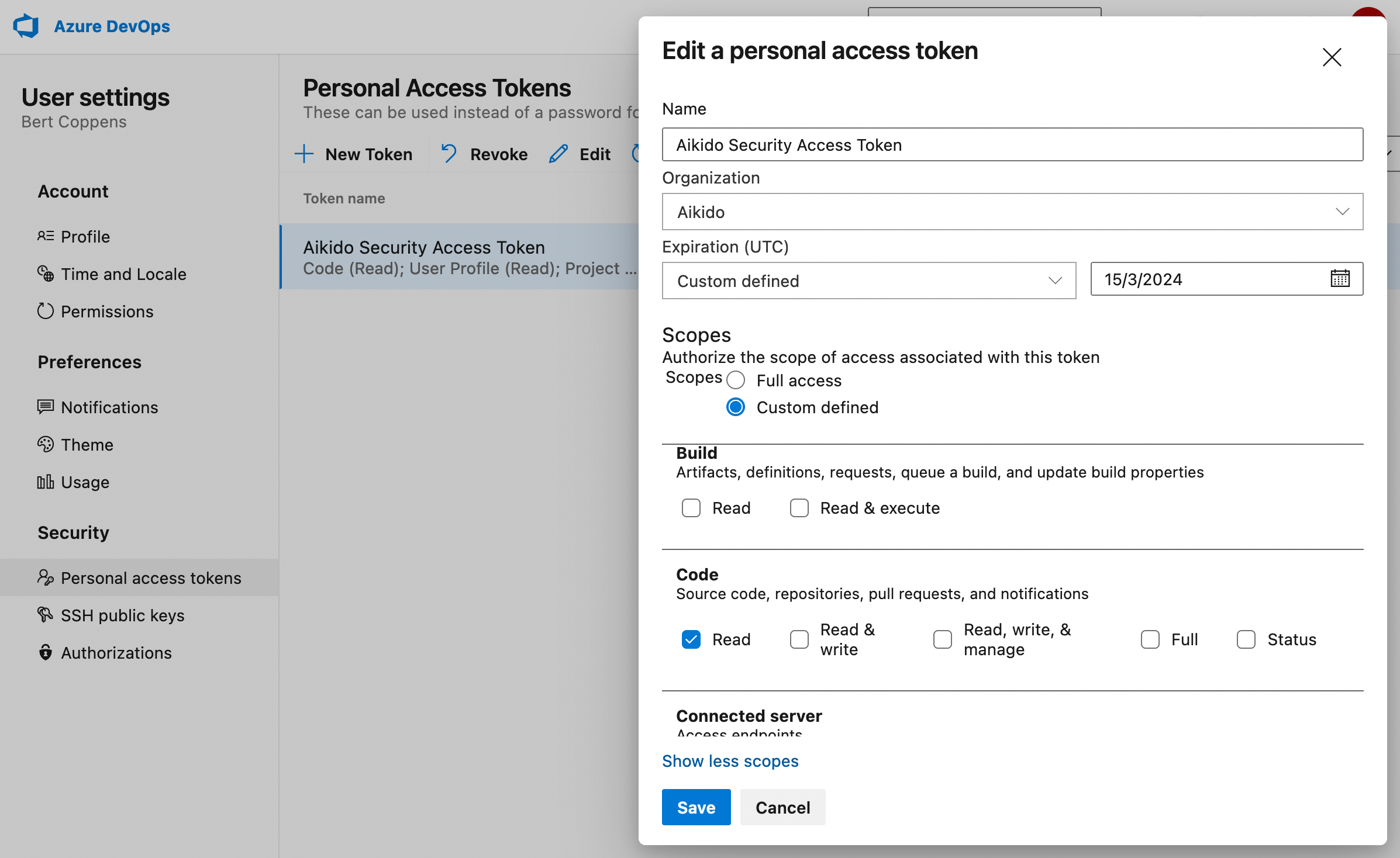
Task: Click the New Token button
Action: [354, 154]
